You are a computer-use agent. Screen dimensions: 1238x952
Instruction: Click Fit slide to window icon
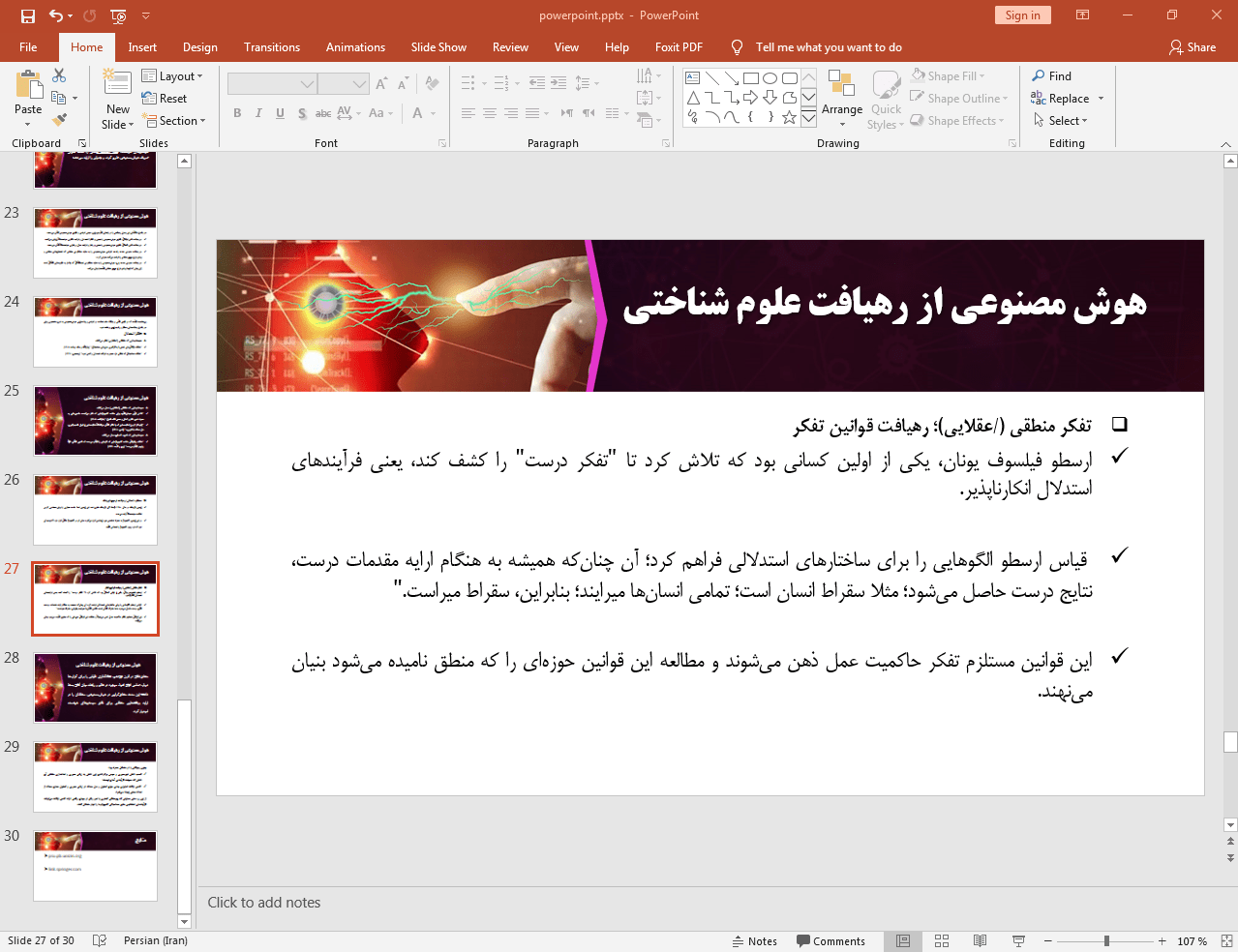(x=1226, y=941)
